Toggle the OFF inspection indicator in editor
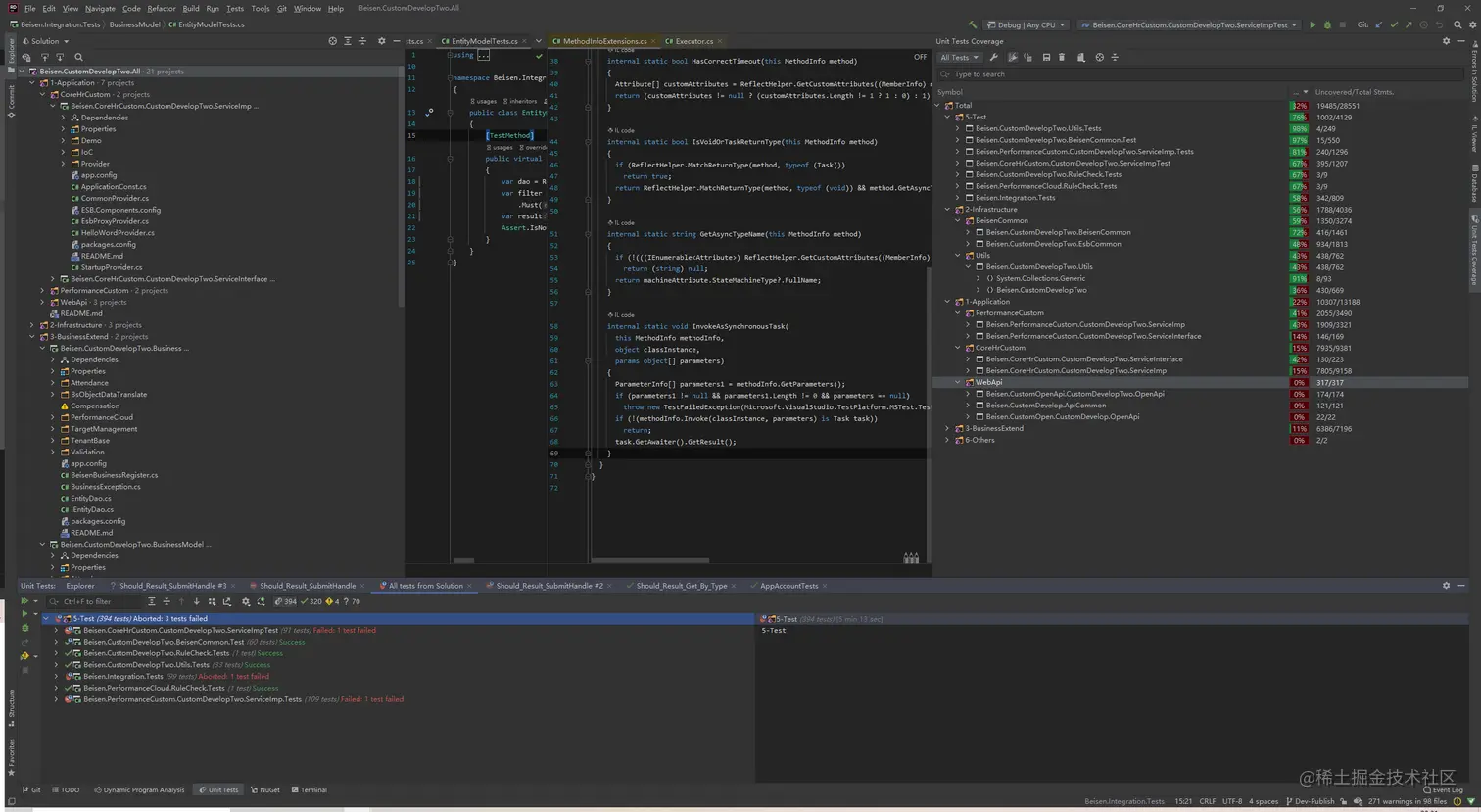Image resolution: width=1481 pixels, height=812 pixels. 920,57
